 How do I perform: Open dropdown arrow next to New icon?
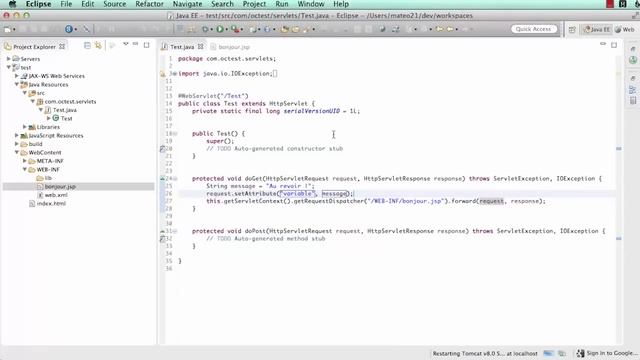pos(14,29)
